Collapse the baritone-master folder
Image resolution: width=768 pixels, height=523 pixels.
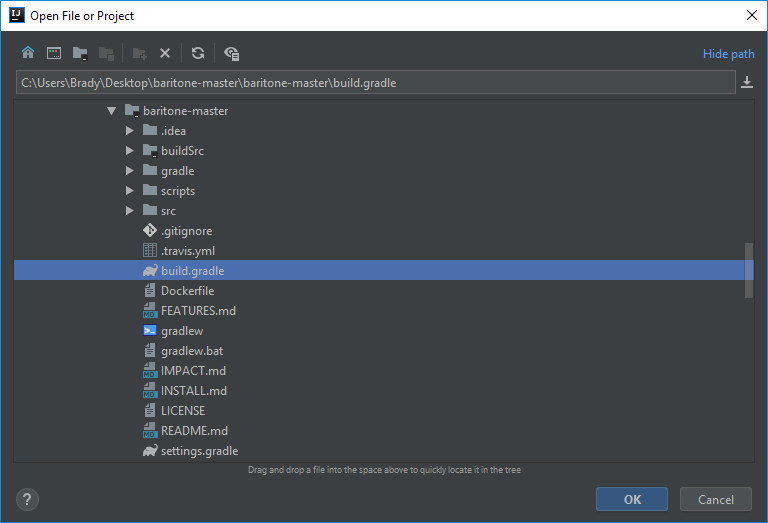[112, 111]
